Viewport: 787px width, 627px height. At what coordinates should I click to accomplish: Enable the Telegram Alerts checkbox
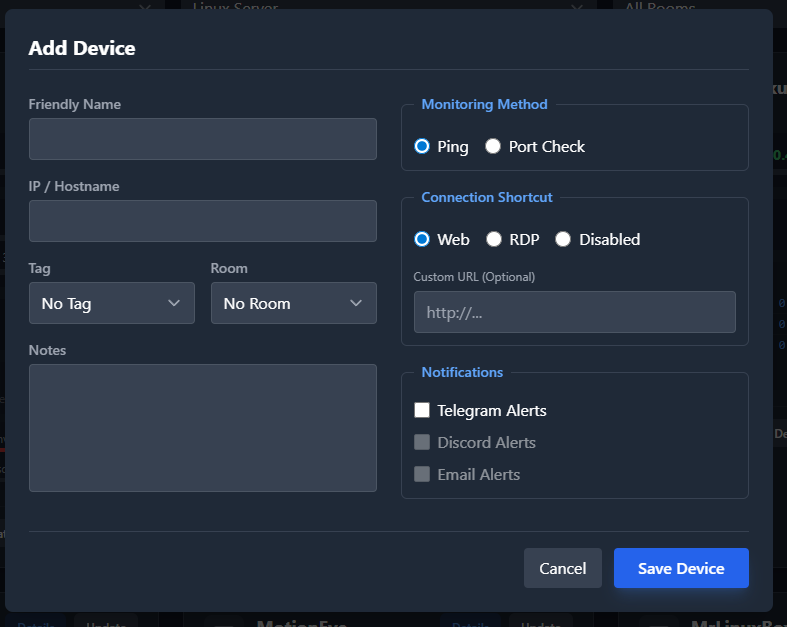coord(422,410)
